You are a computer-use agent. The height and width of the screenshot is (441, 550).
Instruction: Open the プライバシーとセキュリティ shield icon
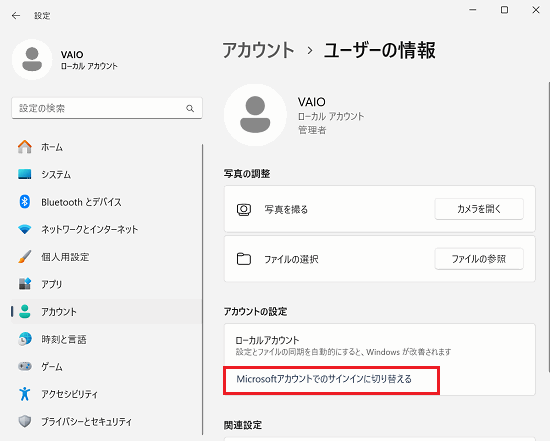pyautogui.click(x=25, y=421)
